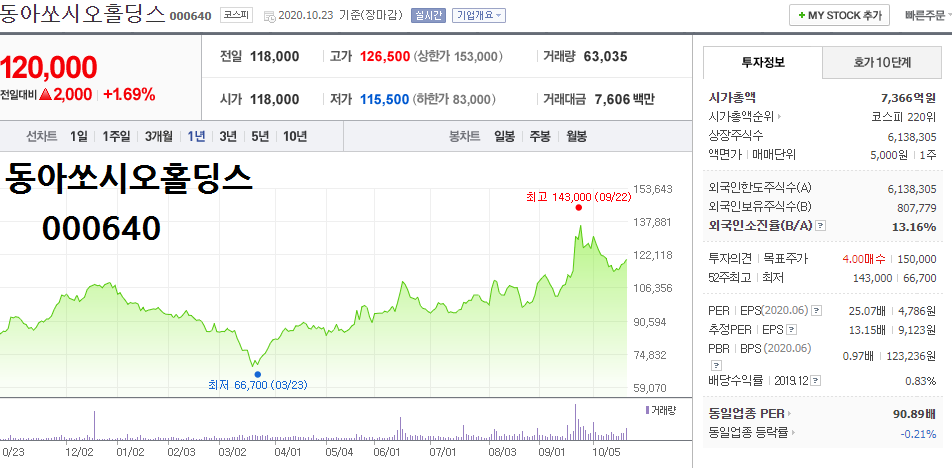Click help icon next to 외국인소진율(B/A)

(820, 226)
